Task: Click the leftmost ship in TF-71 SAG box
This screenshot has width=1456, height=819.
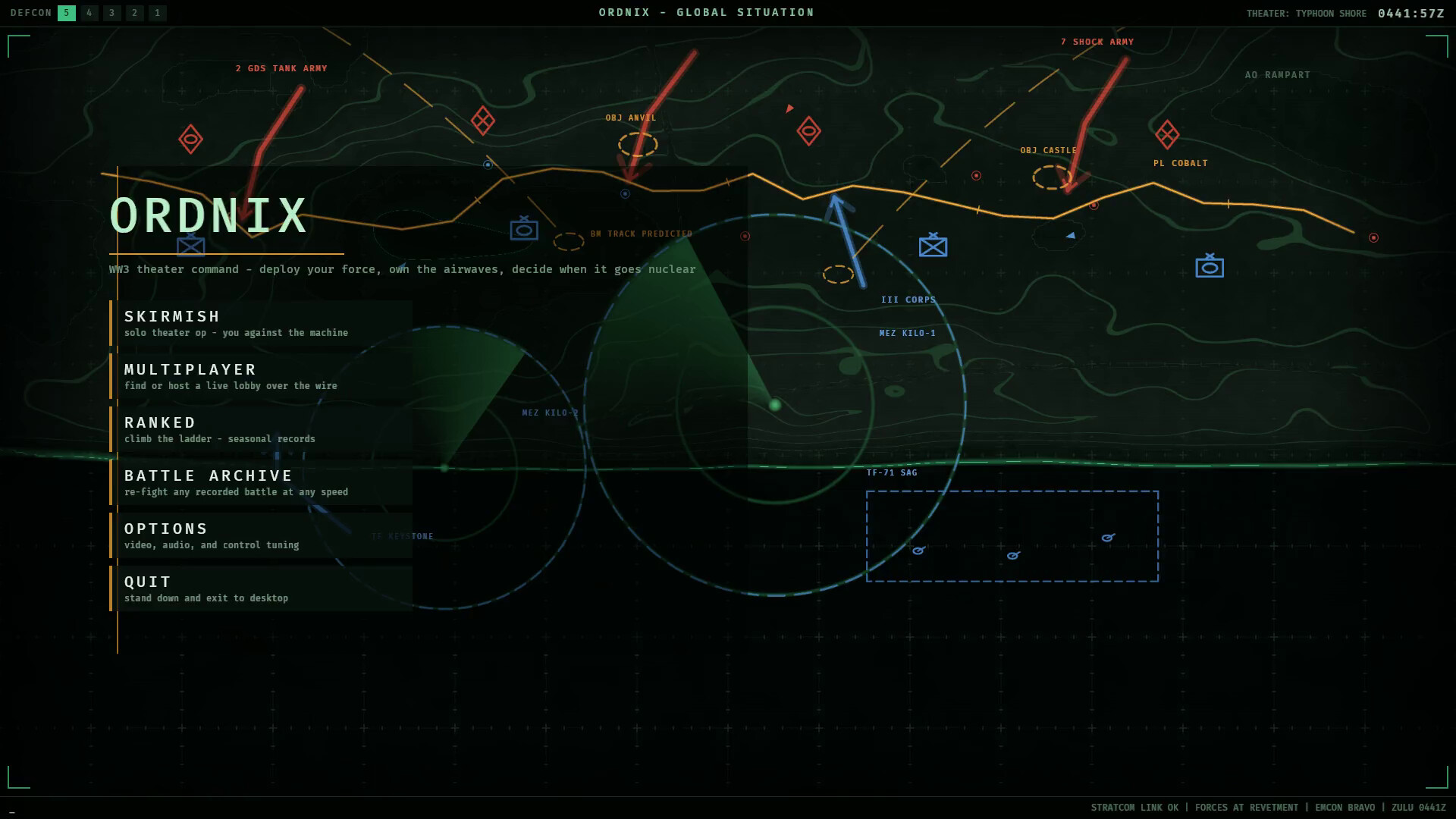Action: [918, 550]
